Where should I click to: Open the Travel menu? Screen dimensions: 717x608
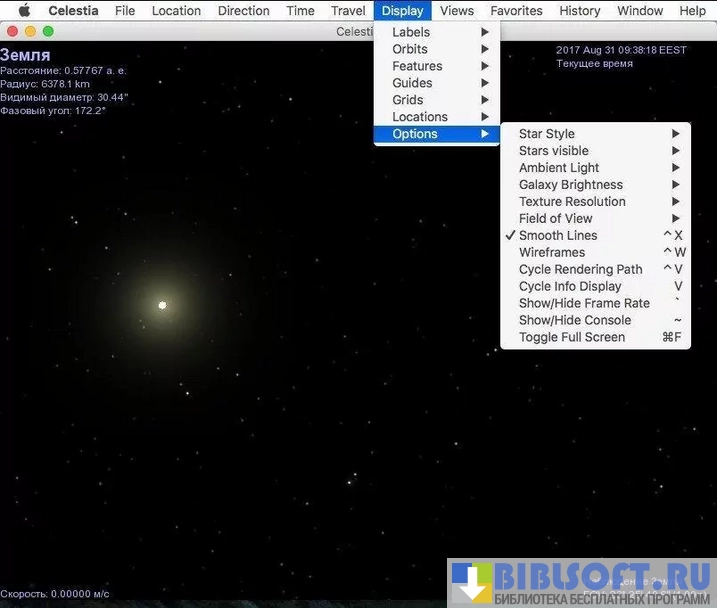coord(348,11)
